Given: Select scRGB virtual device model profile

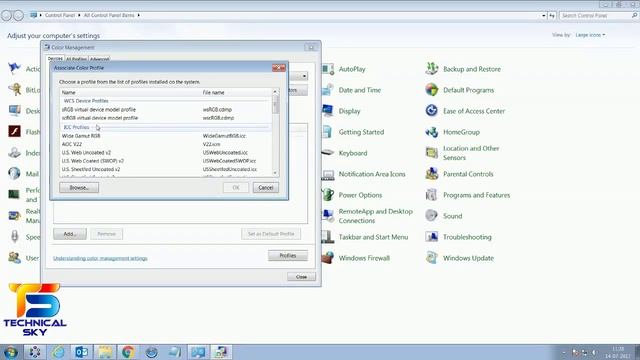Looking at the screenshot, I should [x=166, y=118].
